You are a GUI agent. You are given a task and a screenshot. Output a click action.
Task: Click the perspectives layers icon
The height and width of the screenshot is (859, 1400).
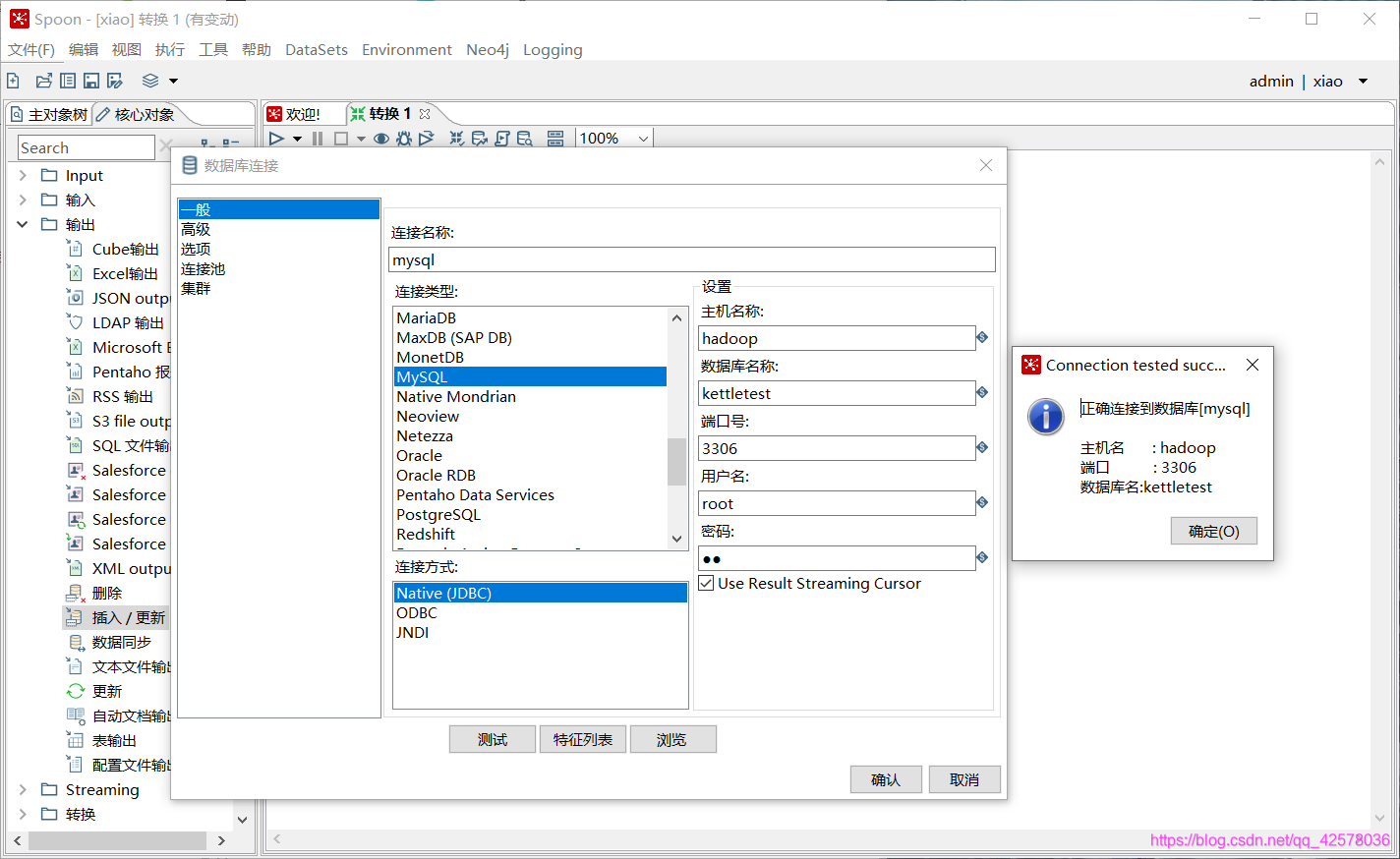point(150,81)
